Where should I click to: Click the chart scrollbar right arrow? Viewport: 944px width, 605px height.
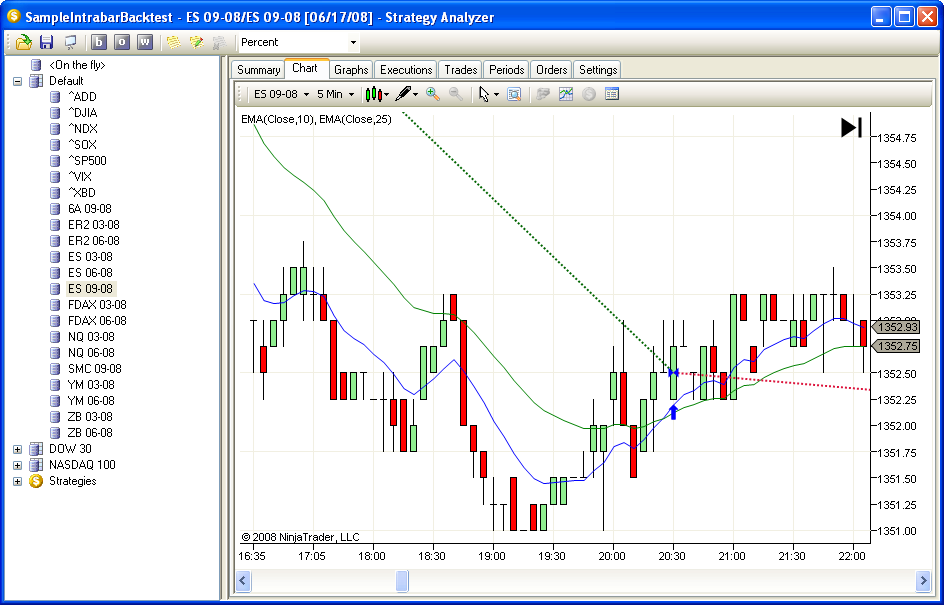[924, 581]
